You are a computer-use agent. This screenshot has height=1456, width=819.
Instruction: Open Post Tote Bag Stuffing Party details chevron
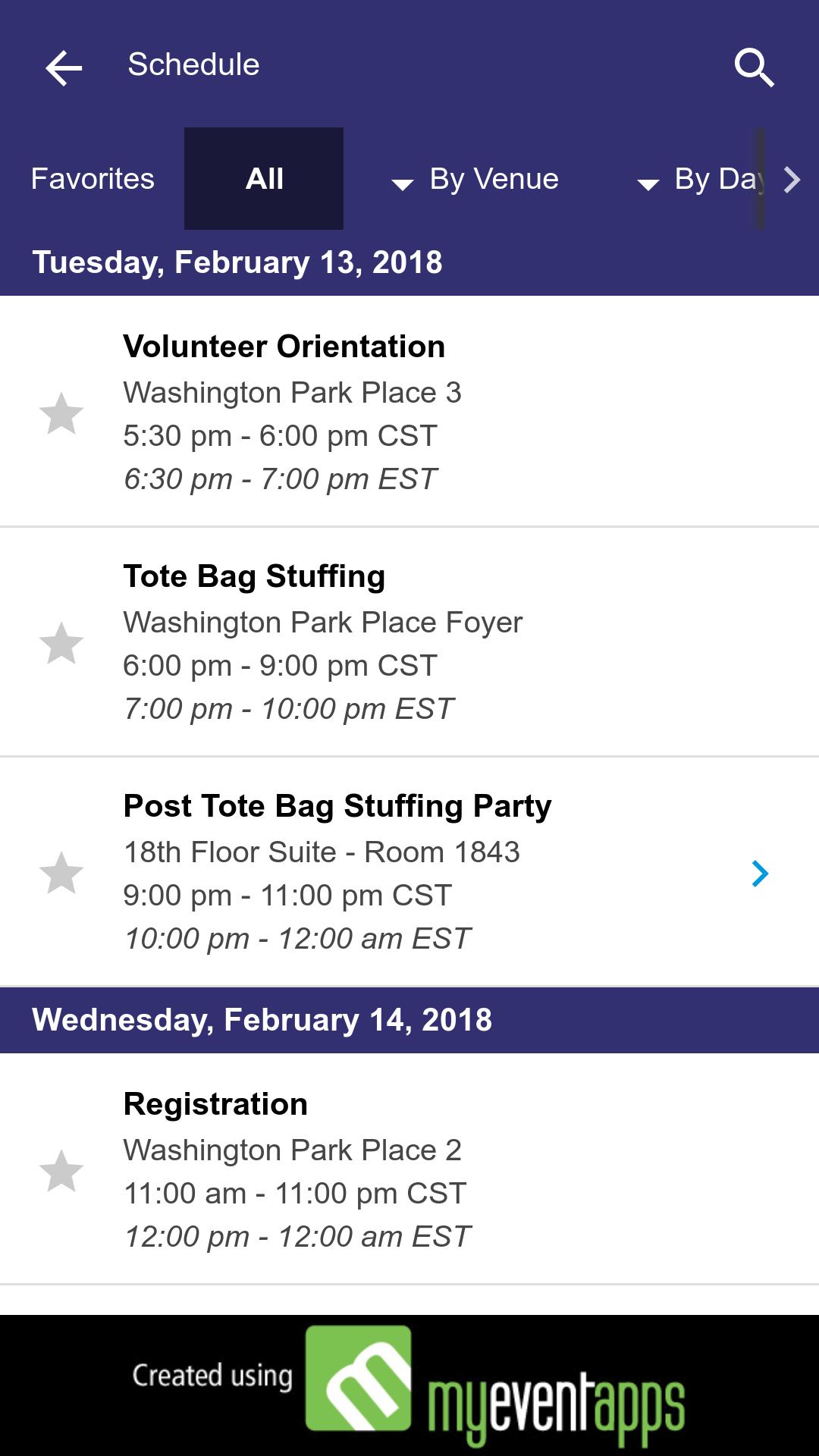[760, 874]
